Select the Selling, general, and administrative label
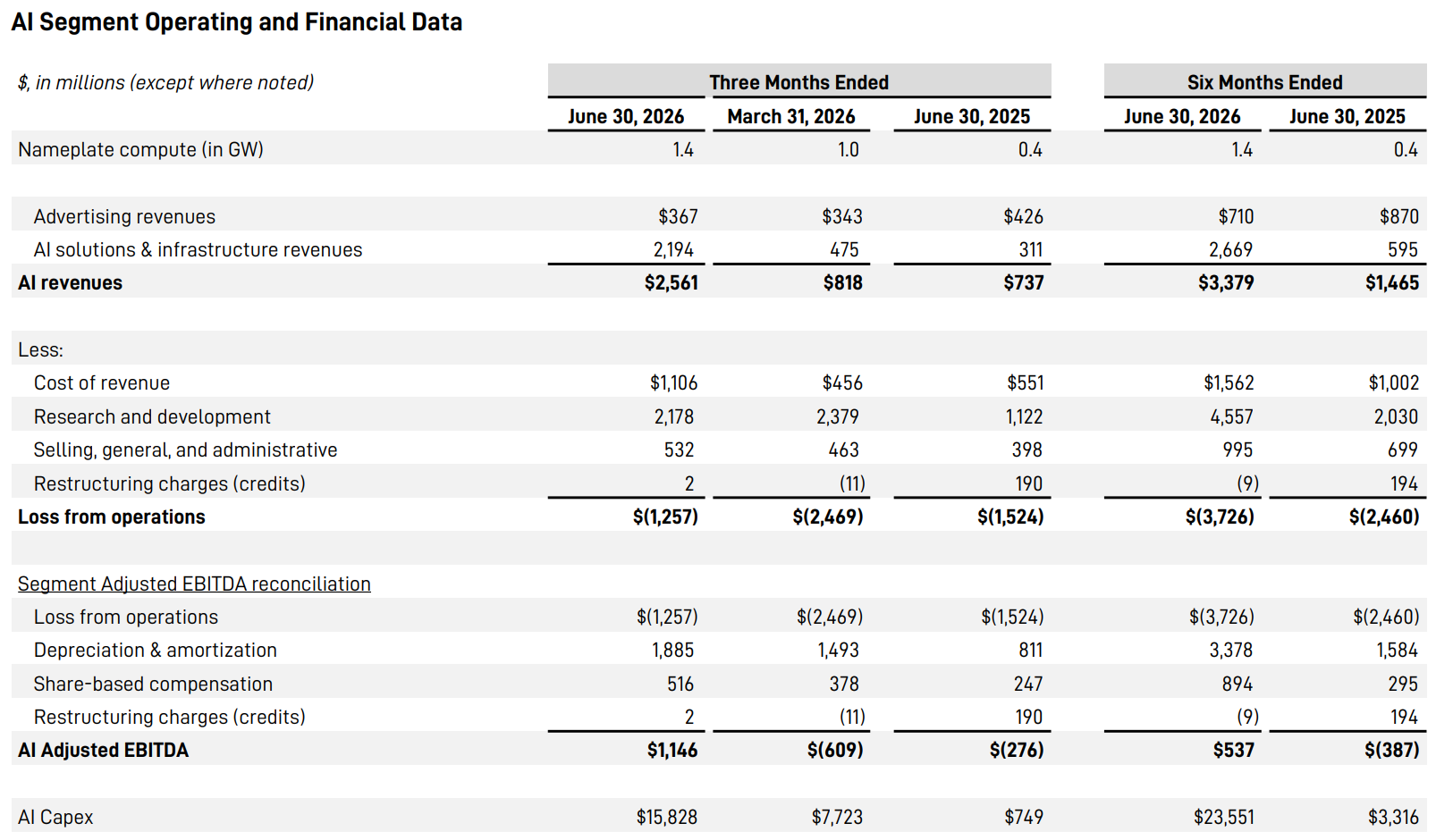Image resolution: width=1436 pixels, height=840 pixels. [x=185, y=450]
